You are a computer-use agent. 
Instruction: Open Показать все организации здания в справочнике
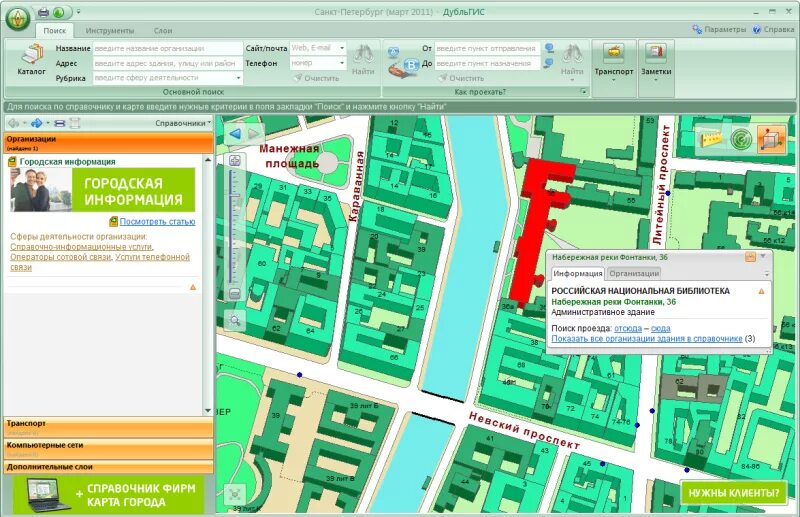coord(647,339)
